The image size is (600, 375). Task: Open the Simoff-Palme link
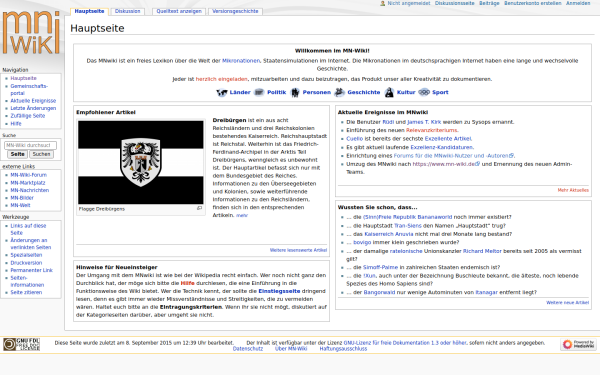click(380, 267)
